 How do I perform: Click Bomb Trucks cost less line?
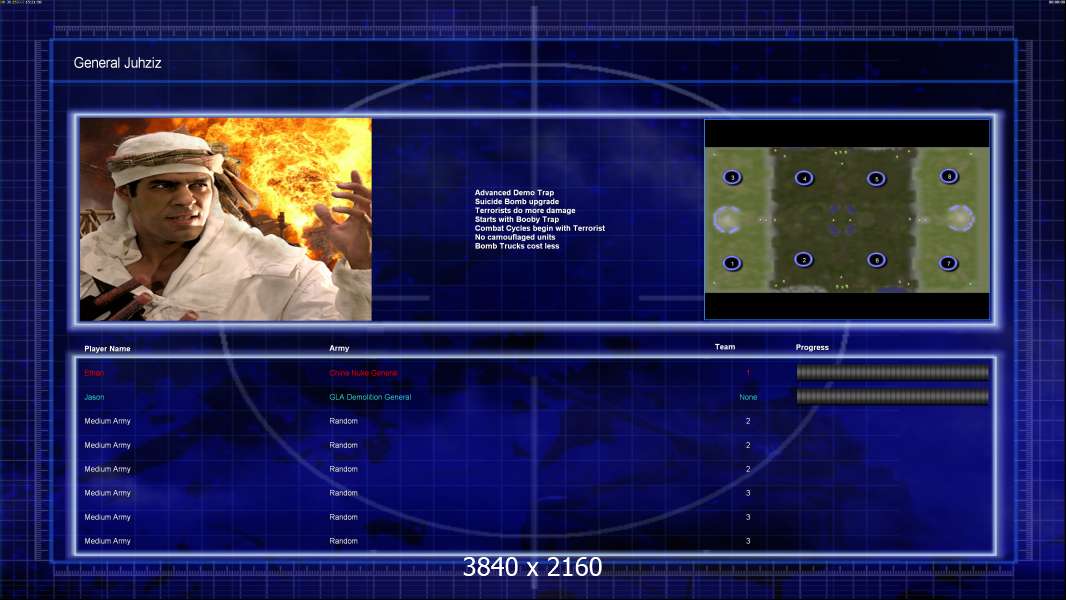click(x=517, y=246)
